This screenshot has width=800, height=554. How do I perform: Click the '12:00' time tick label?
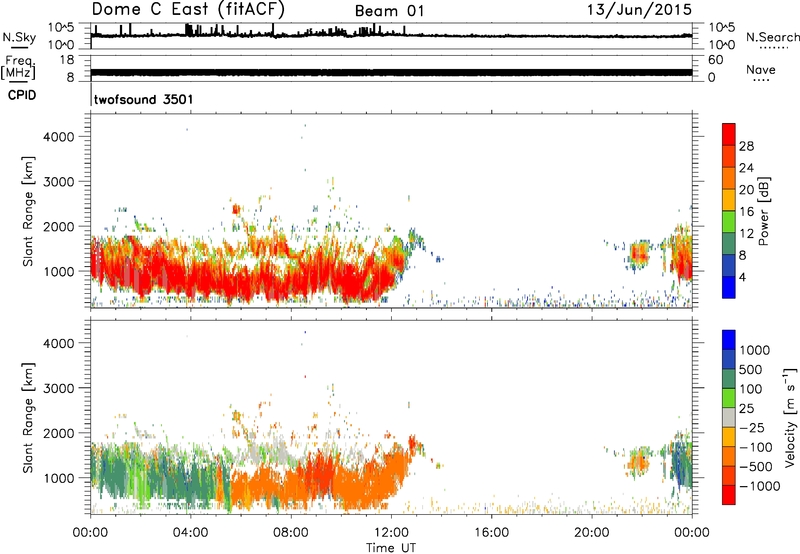pyautogui.click(x=391, y=533)
